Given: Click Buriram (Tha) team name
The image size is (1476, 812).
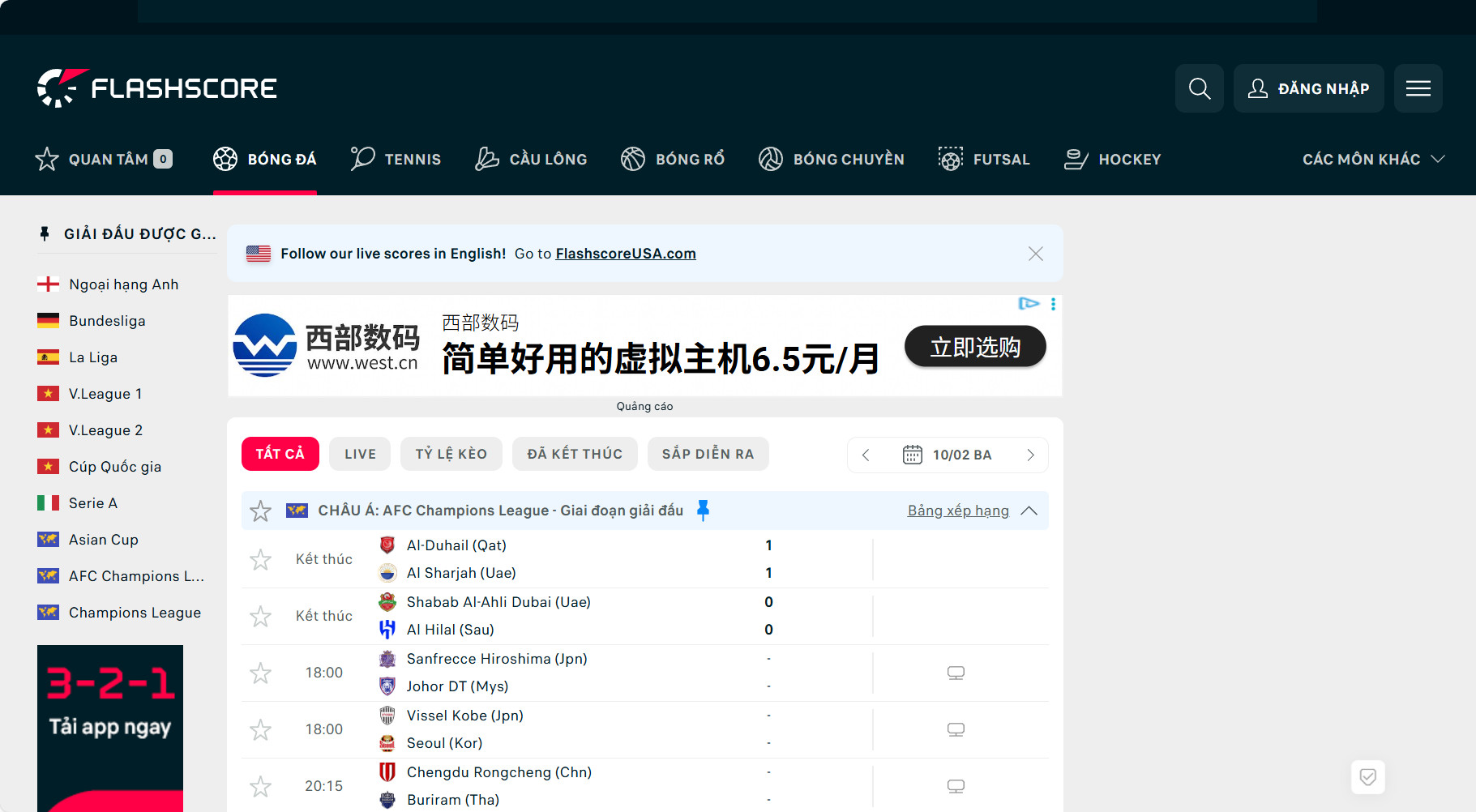Looking at the screenshot, I should [x=453, y=800].
